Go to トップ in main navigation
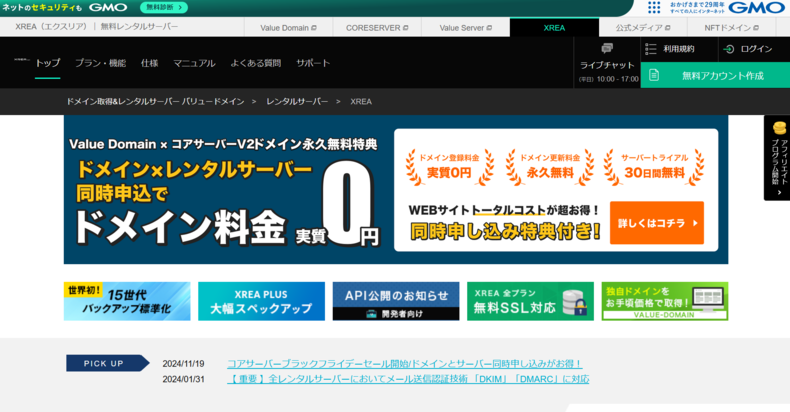Viewport: 790px width, 412px height. [47, 63]
